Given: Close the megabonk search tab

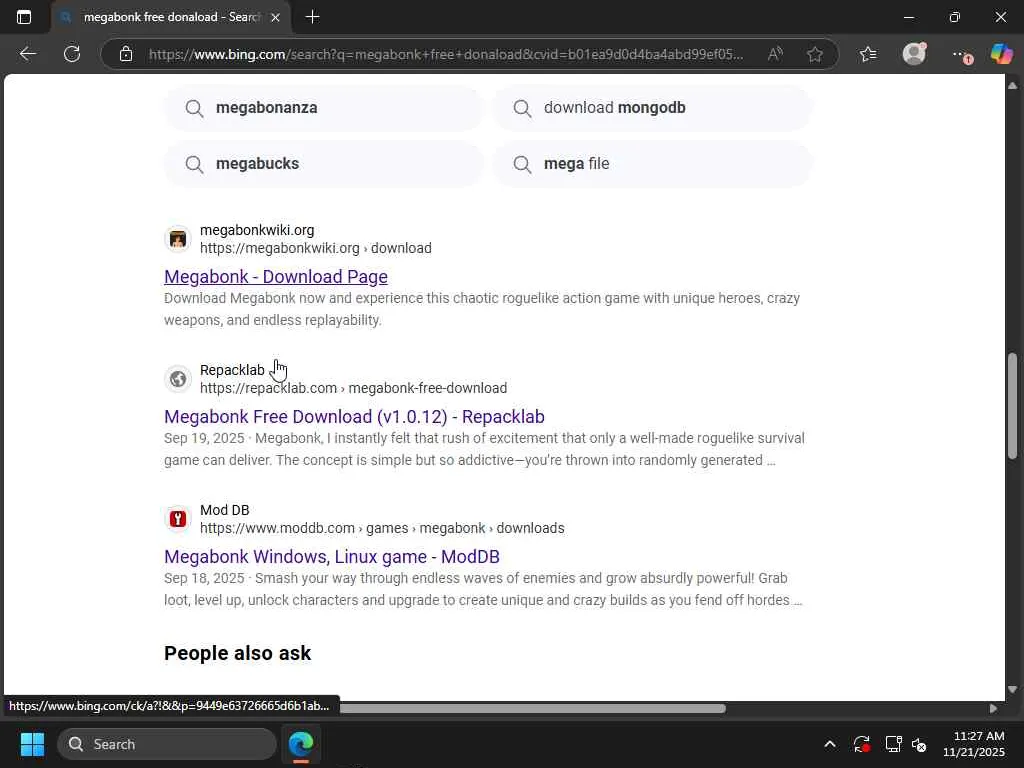Looking at the screenshot, I should pyautogui.click(x=276, y=17).
